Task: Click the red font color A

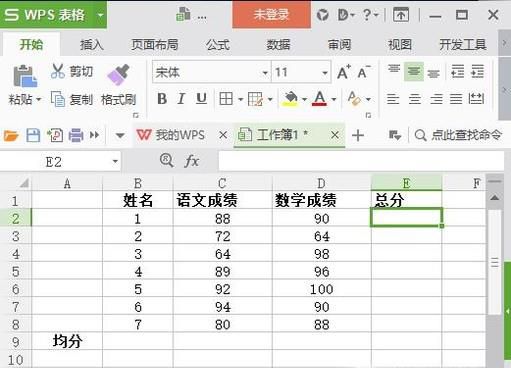Action: click(319, 99)
